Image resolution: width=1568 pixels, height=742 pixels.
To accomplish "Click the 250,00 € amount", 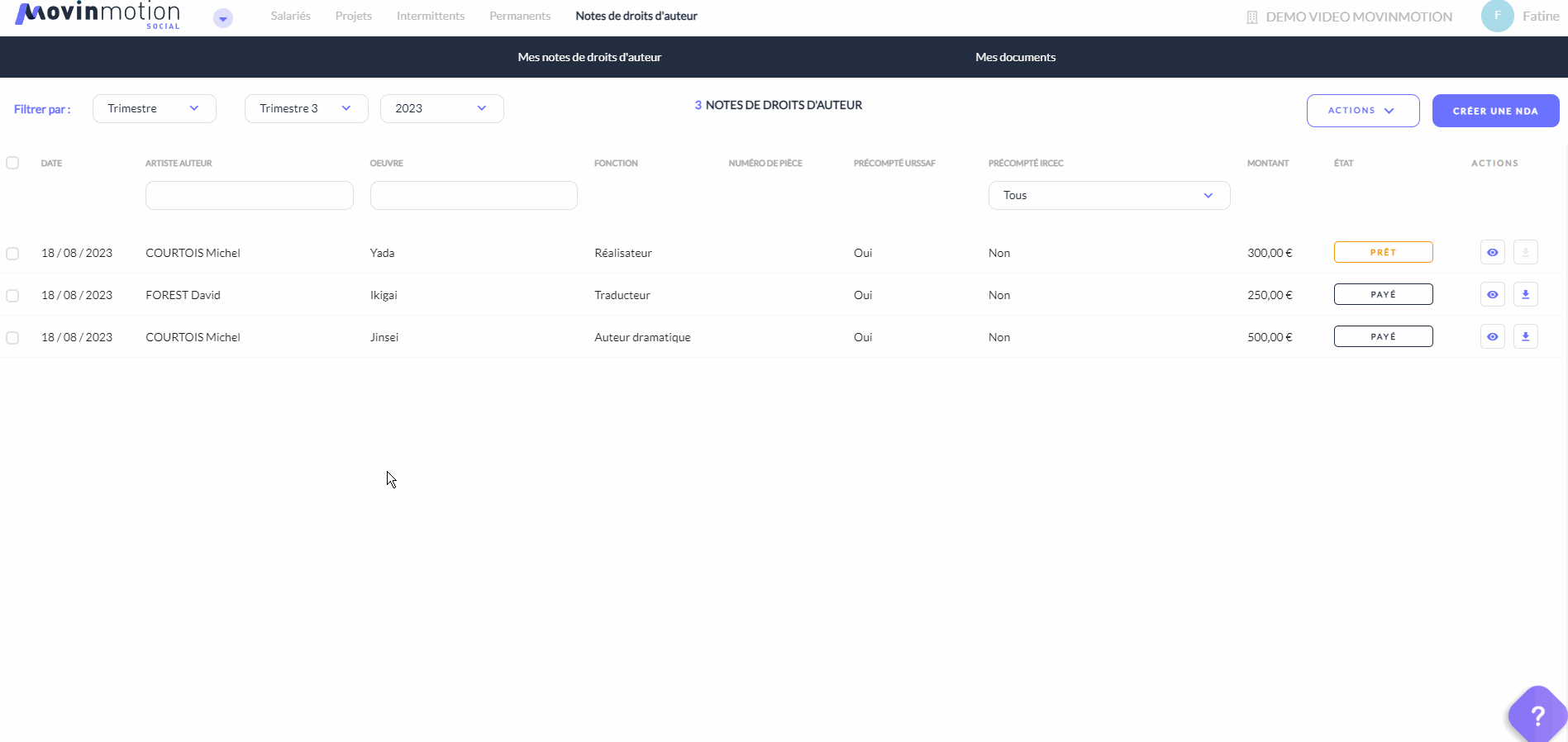I will (x=1270, y=295).
